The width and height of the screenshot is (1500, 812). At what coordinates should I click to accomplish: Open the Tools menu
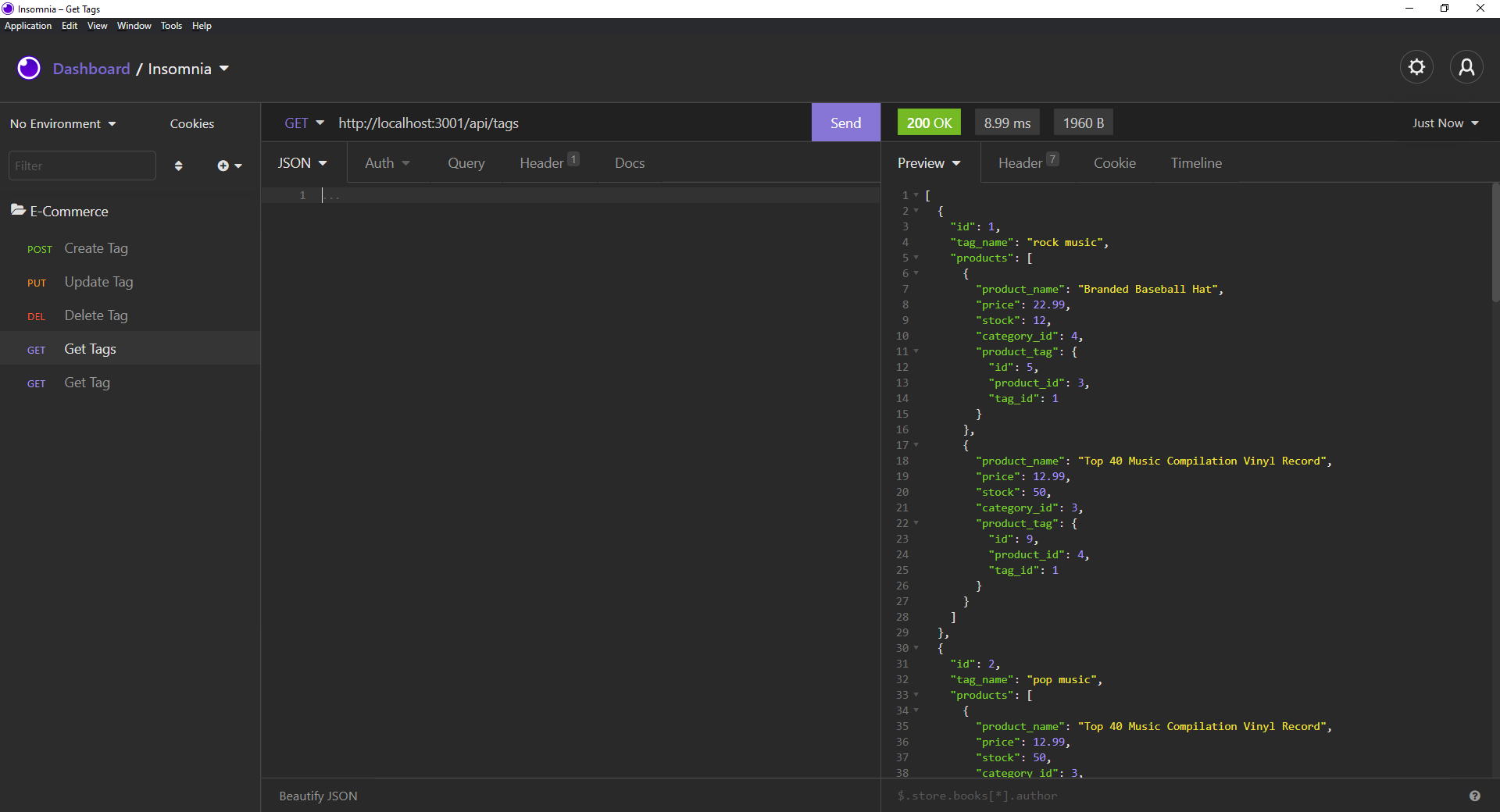[171, 26]
